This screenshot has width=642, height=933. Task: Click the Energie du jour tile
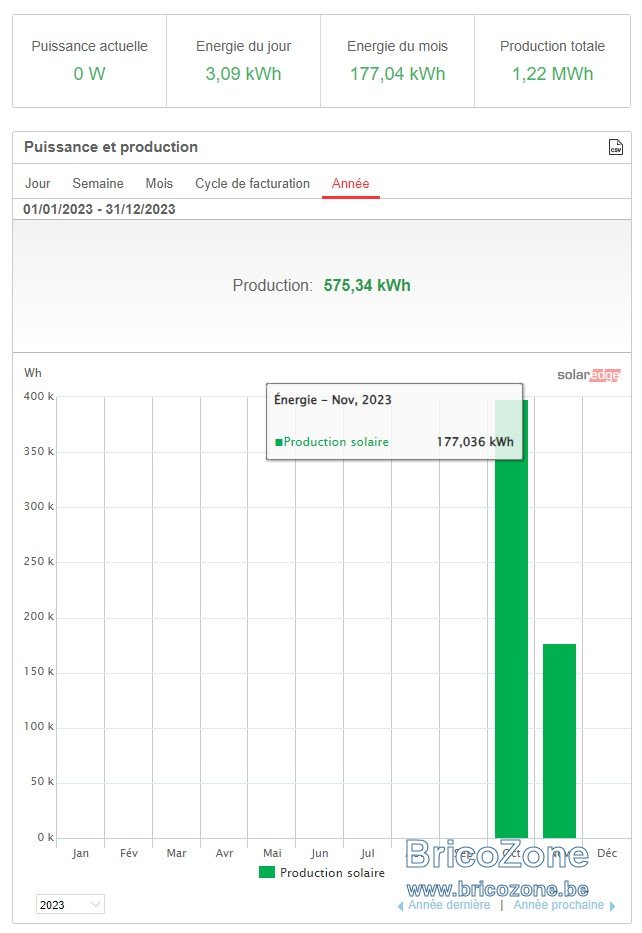click(x=243, y=61)
